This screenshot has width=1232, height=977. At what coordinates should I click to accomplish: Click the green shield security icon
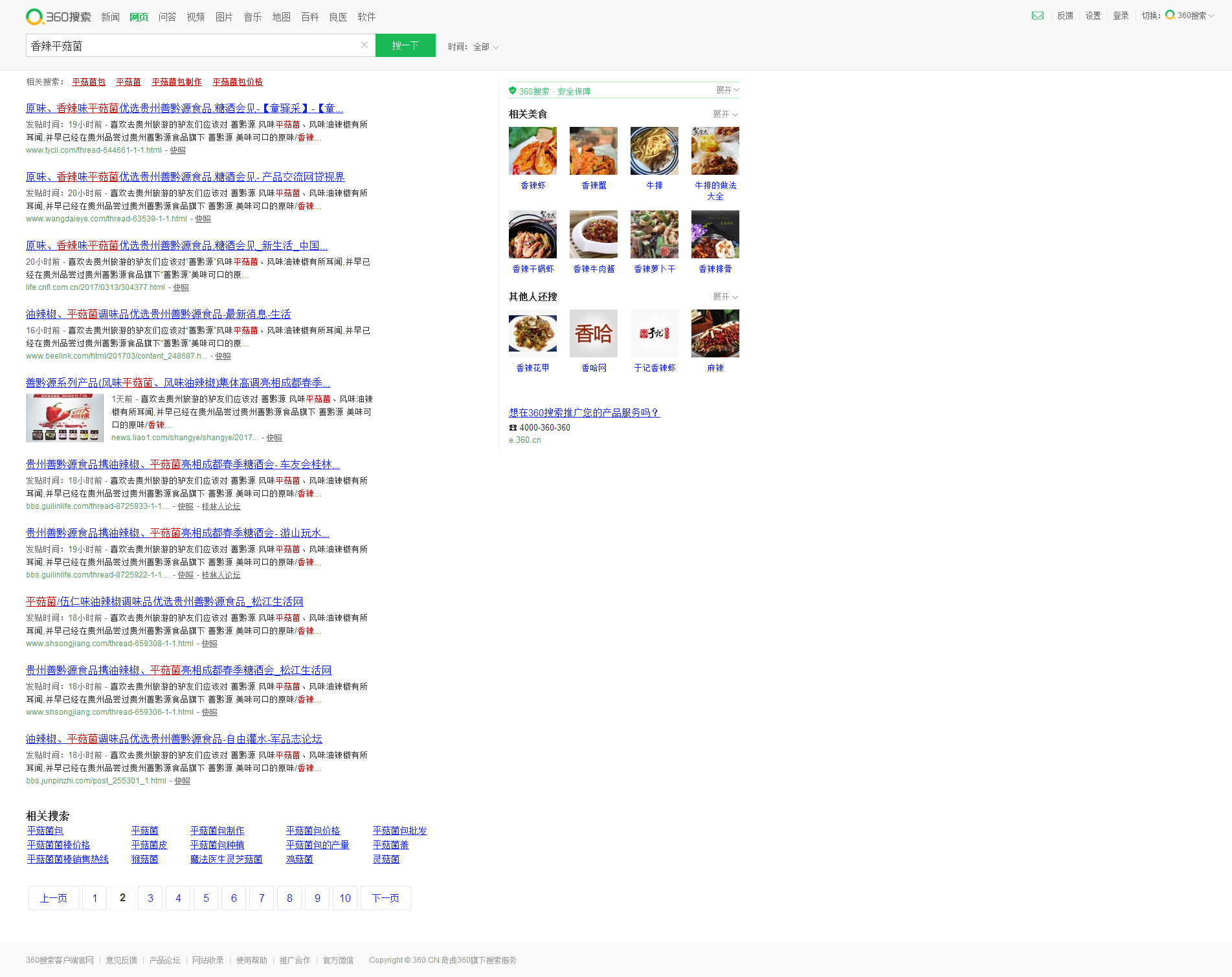point(513,91)
